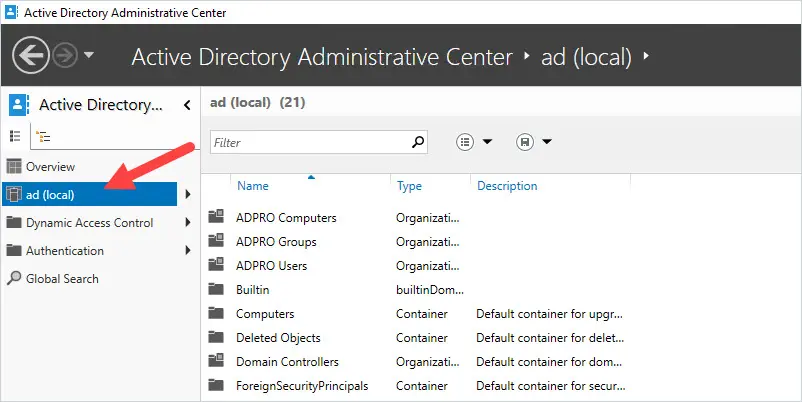Click the builtinDom... type cell
The image size is (802, 402).
430,290
